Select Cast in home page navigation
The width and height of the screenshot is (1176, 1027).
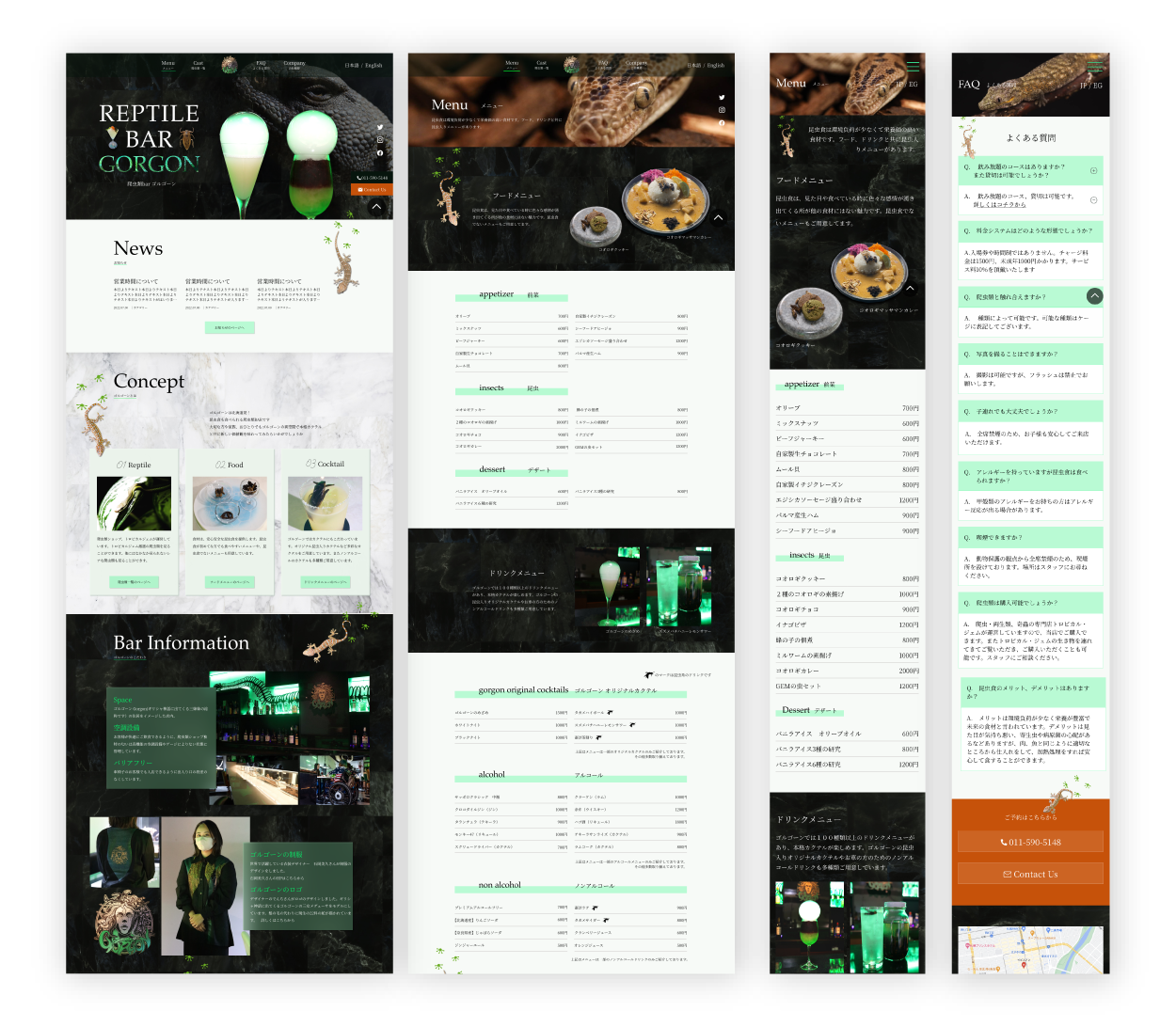199,65
